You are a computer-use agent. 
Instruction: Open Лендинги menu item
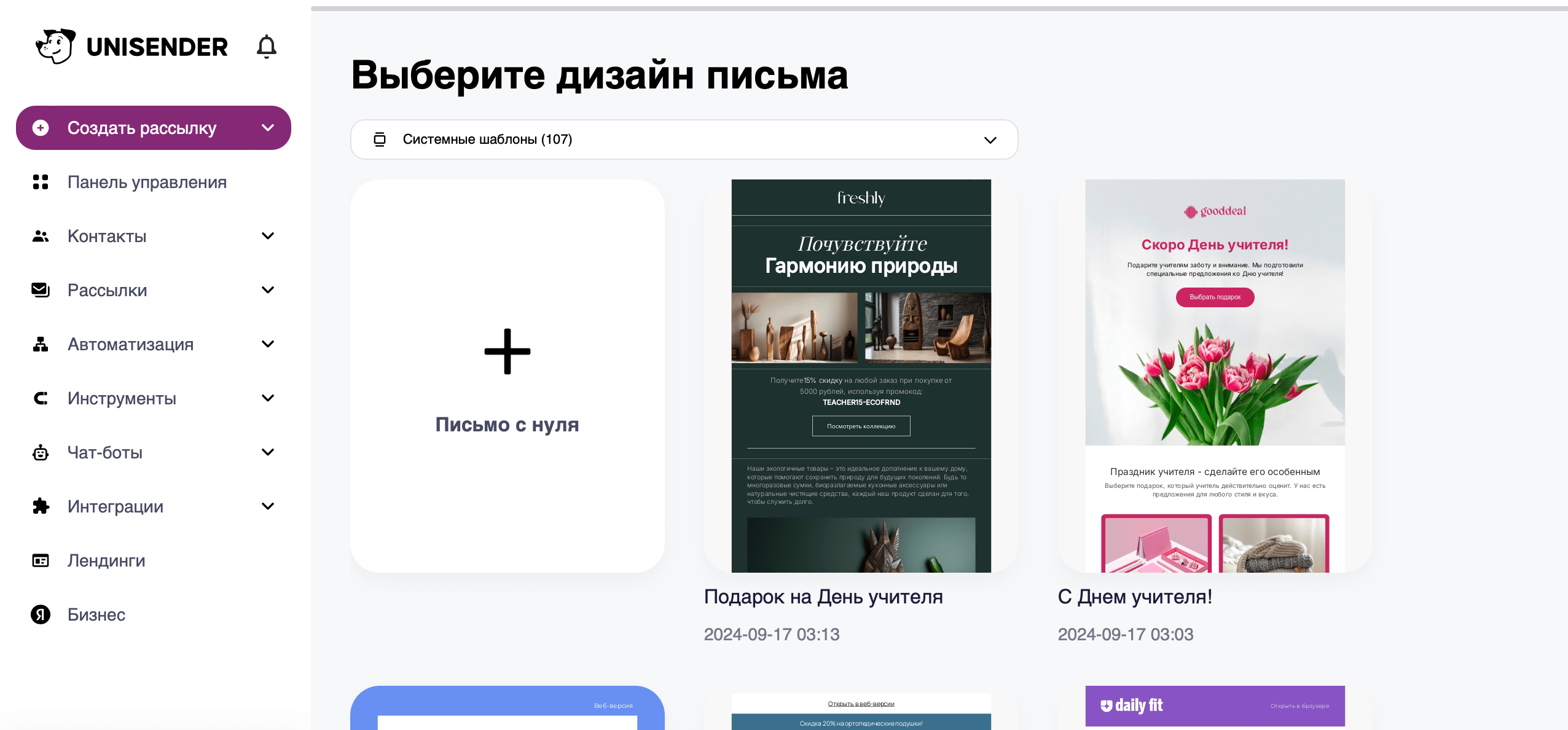tap(154, 560)
